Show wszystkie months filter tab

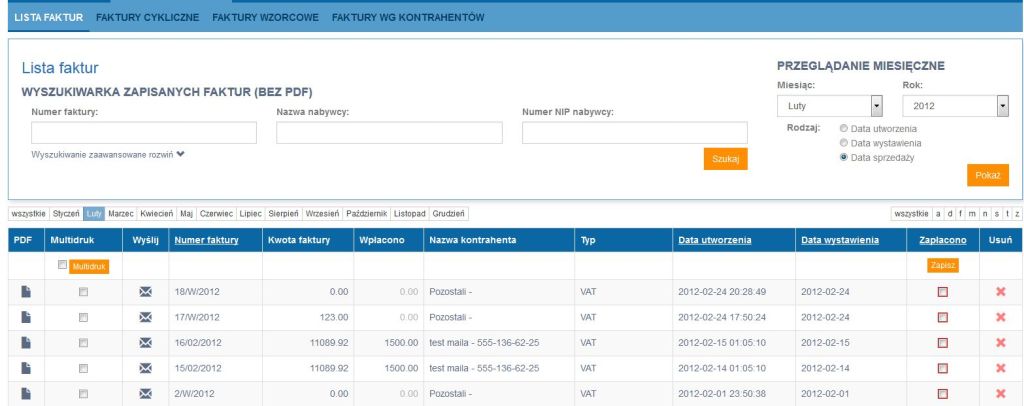click(x=29, y=213)
